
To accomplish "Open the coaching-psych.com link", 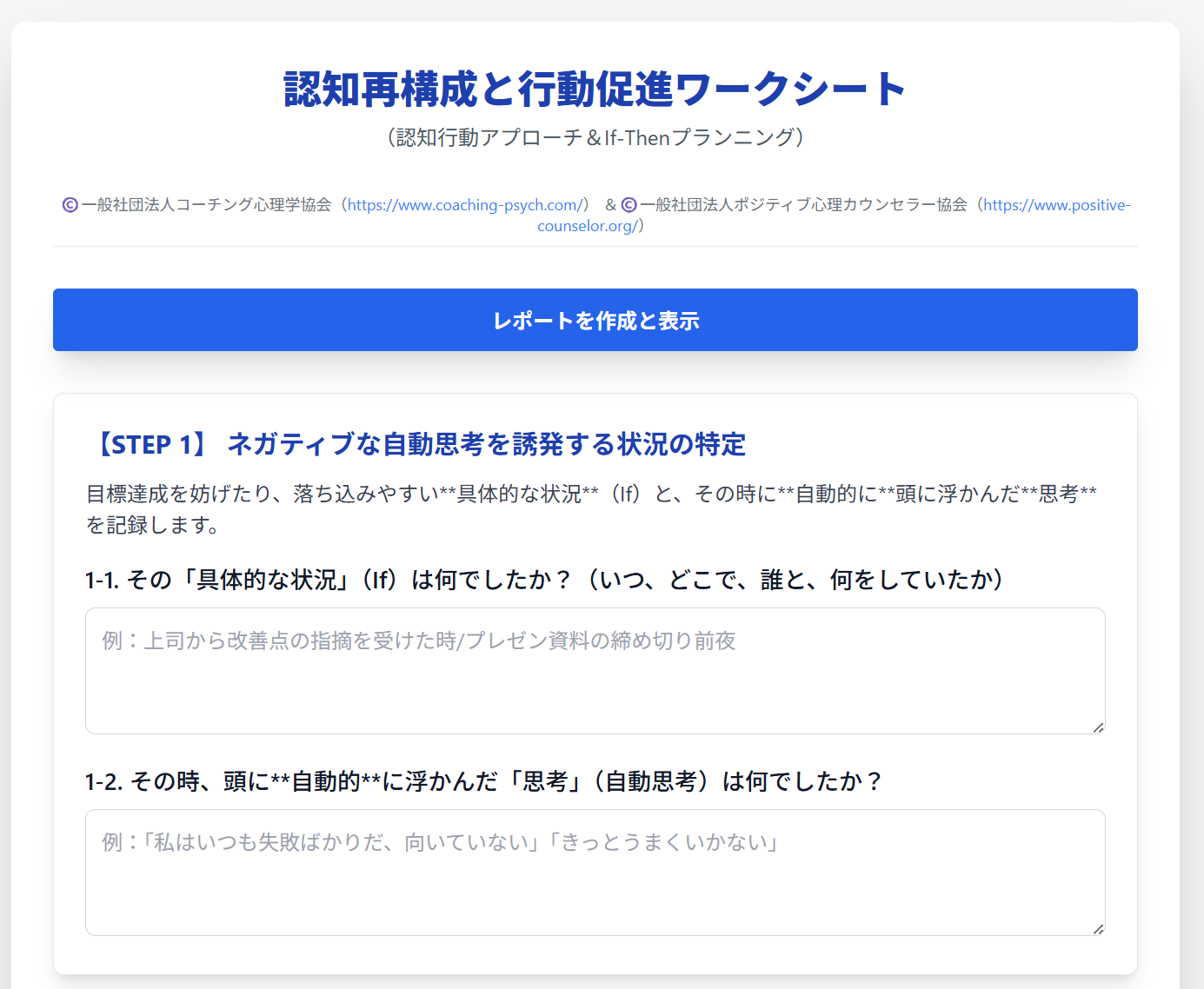I will (465, 205).
